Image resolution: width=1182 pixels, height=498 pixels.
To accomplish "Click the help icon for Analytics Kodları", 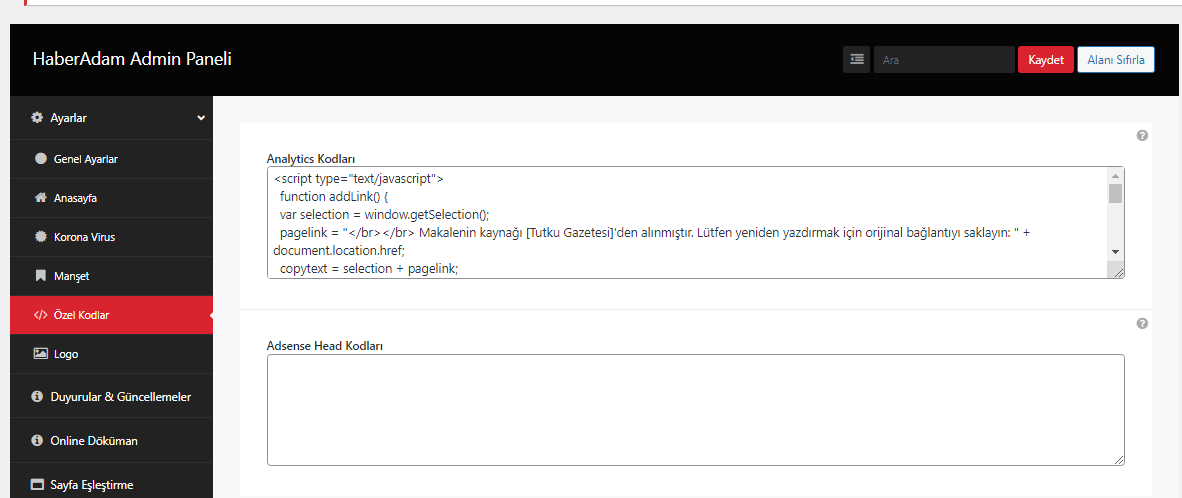I will [1142, 136].
